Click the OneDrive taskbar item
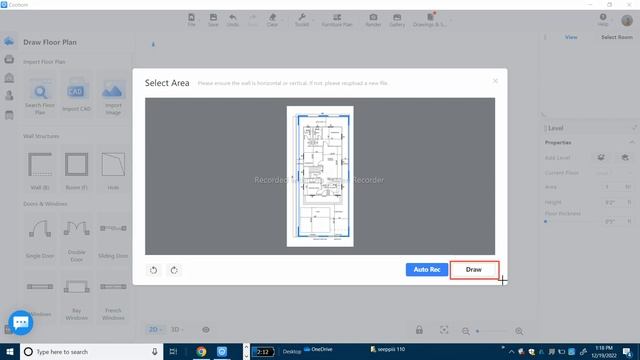 pyautogui.click(x=318, y=349)
